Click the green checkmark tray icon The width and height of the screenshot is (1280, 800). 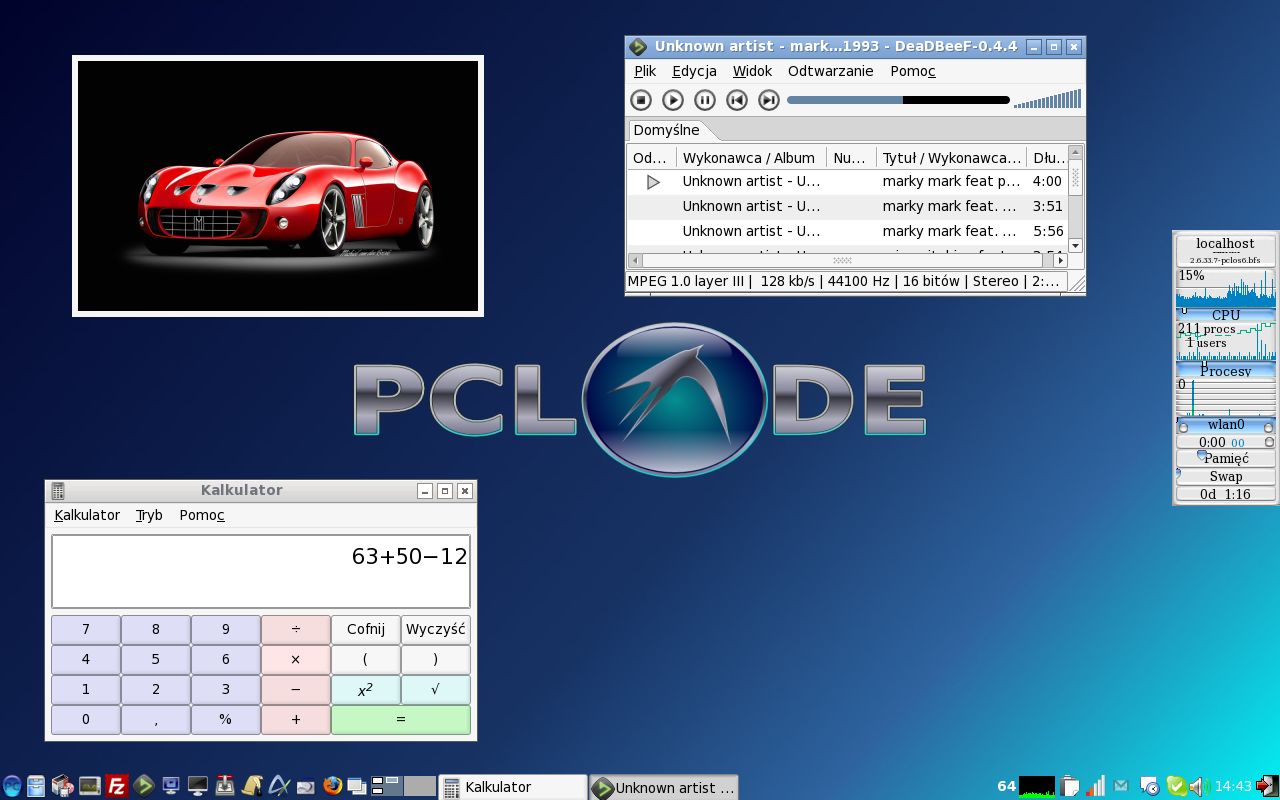pos(1176,786)
